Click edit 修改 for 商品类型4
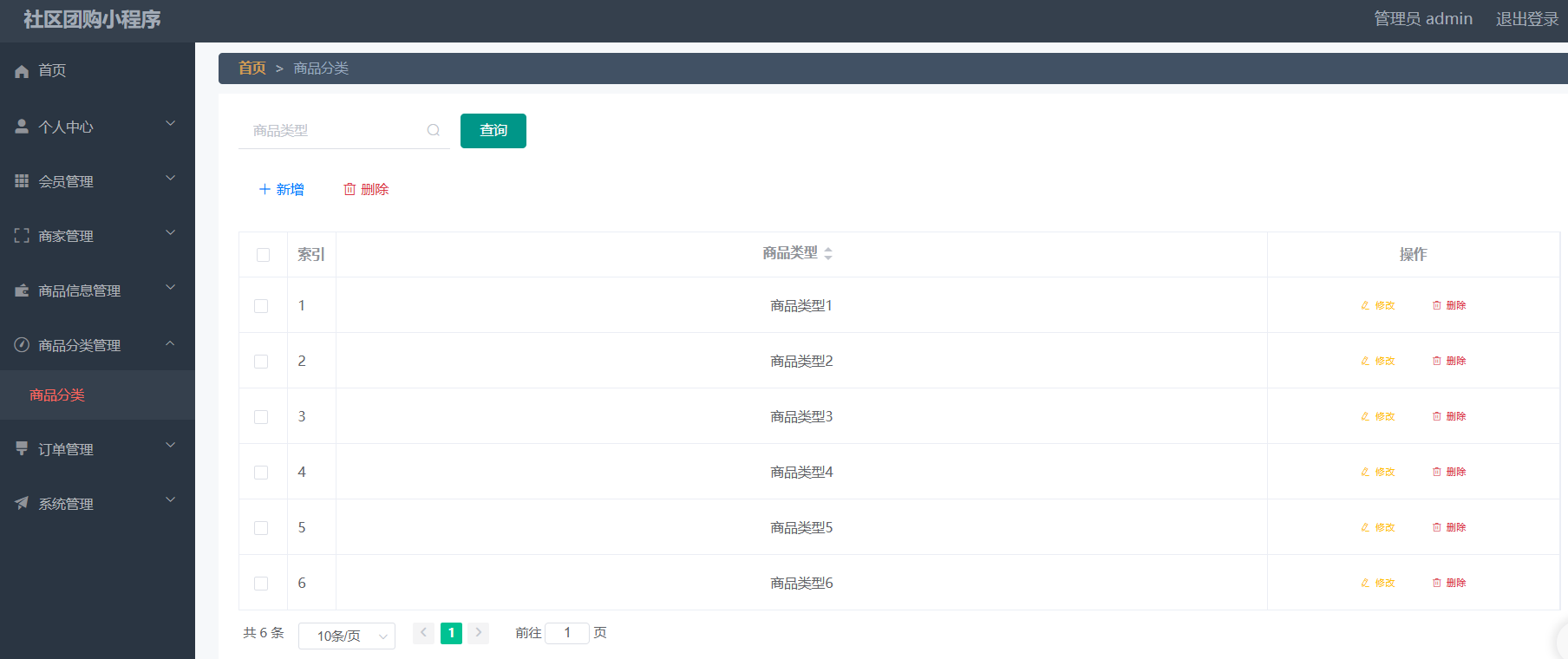 pyautogui.click(x=1377, y=472)
